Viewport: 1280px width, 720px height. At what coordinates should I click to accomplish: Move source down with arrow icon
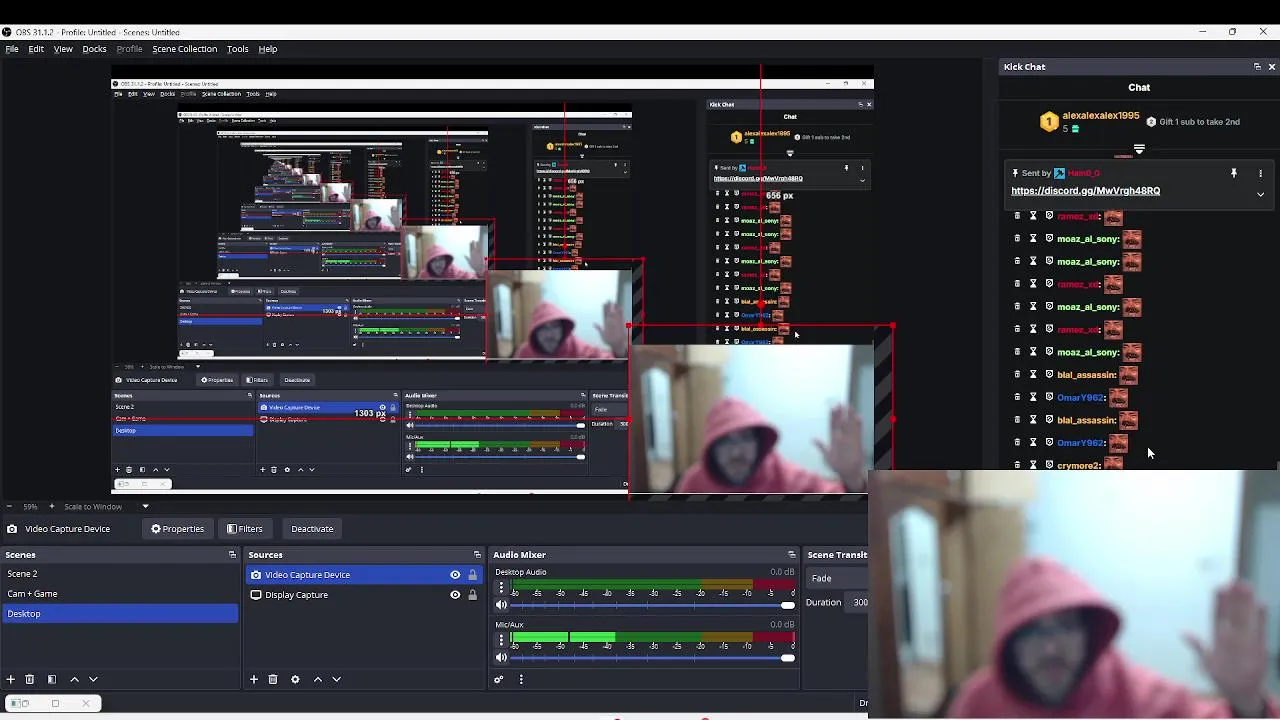pos(336,679)
